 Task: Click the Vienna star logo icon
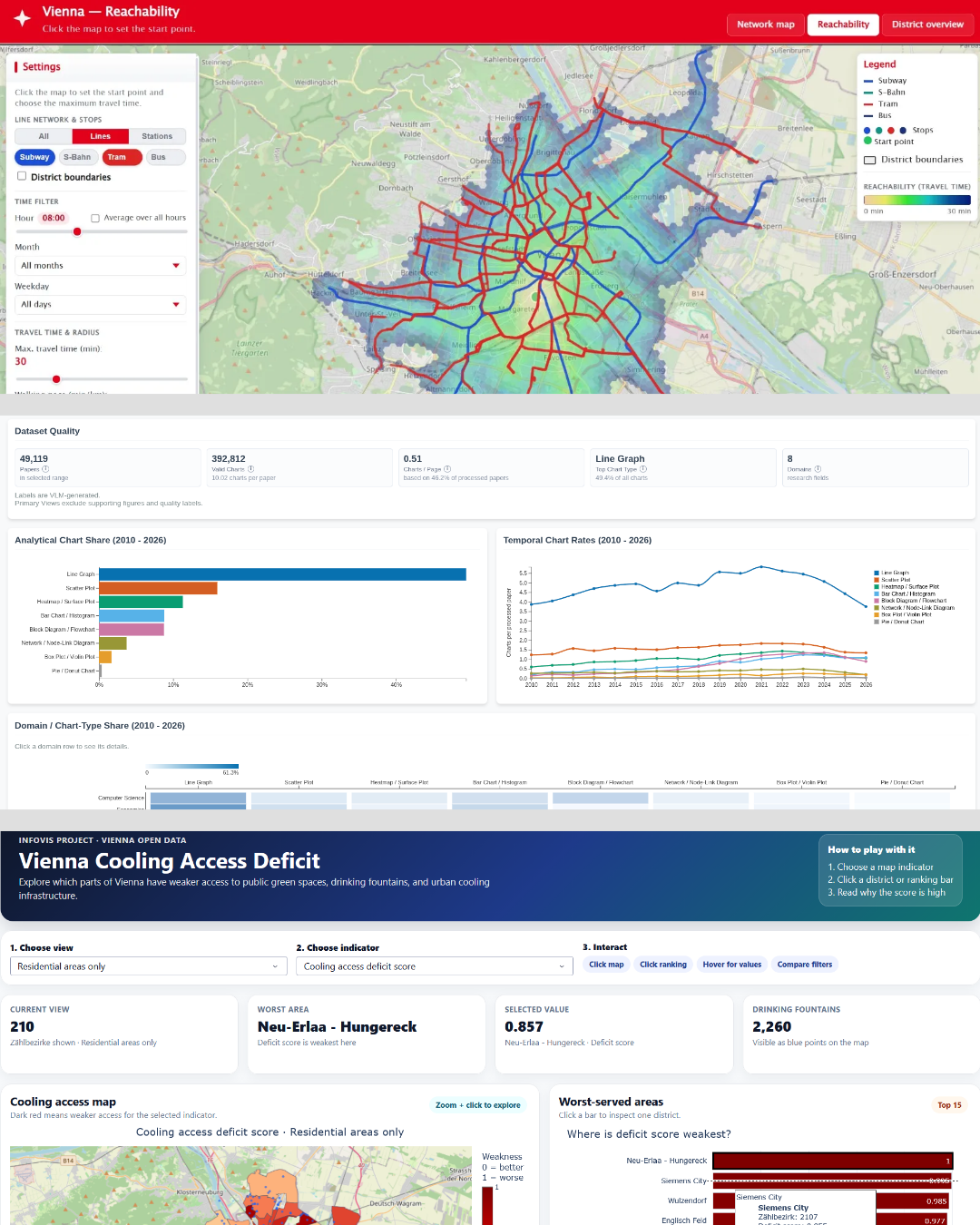[22, 18]
